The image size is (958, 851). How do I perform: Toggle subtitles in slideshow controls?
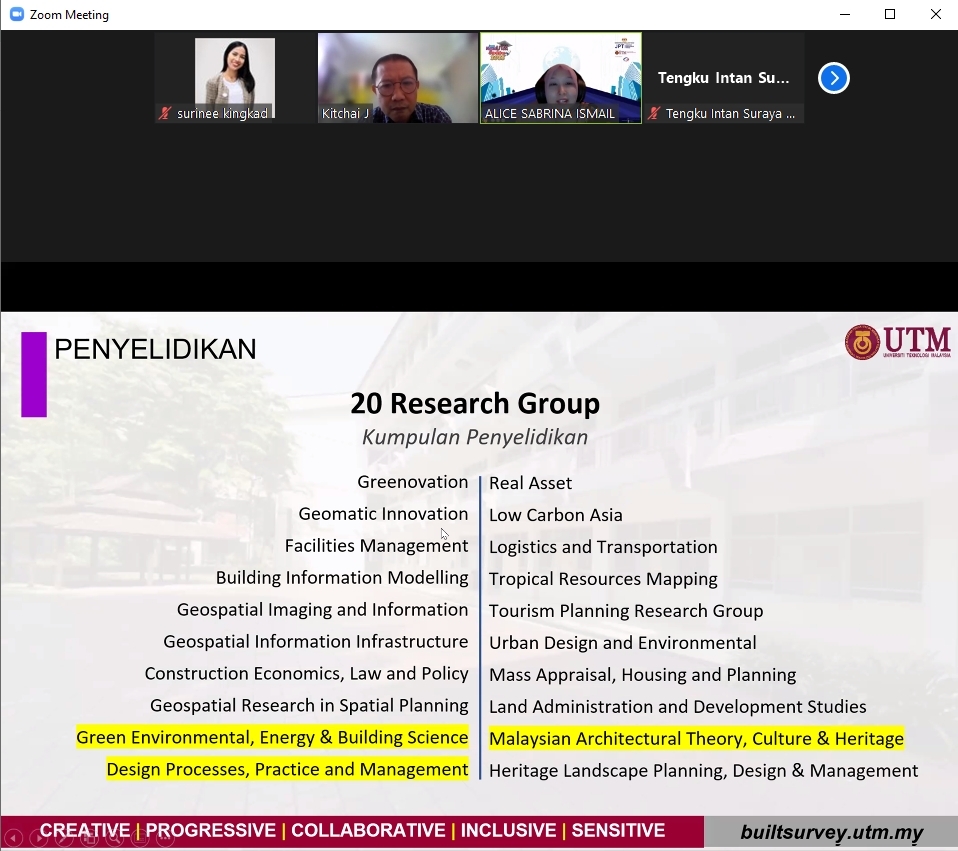tap(140, 838)
